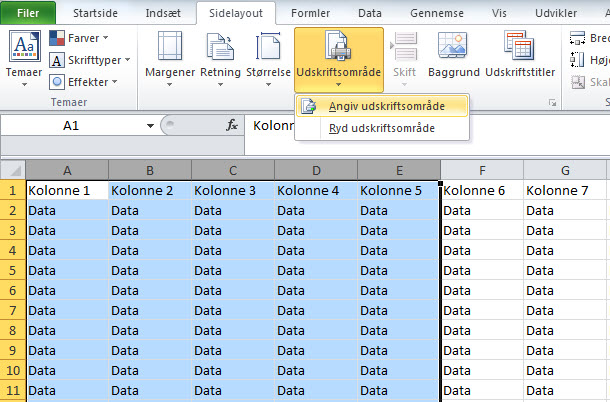This screenshot has height=402, width=610.
Task: Click Data cell in column B row 3
Action: [150, 230]
